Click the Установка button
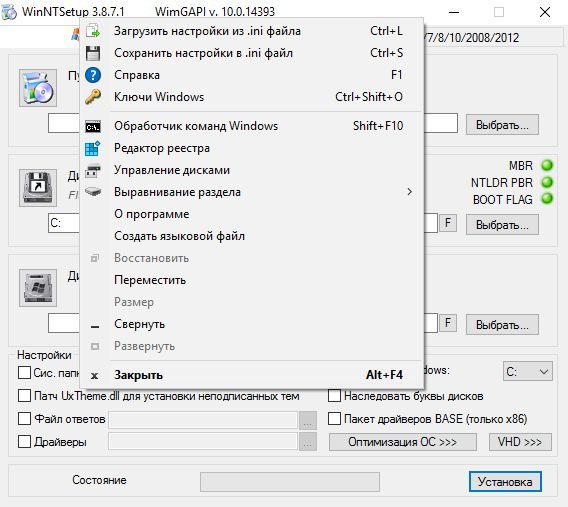Viewport: 568px width, 507px height. (x=505, y=482)
